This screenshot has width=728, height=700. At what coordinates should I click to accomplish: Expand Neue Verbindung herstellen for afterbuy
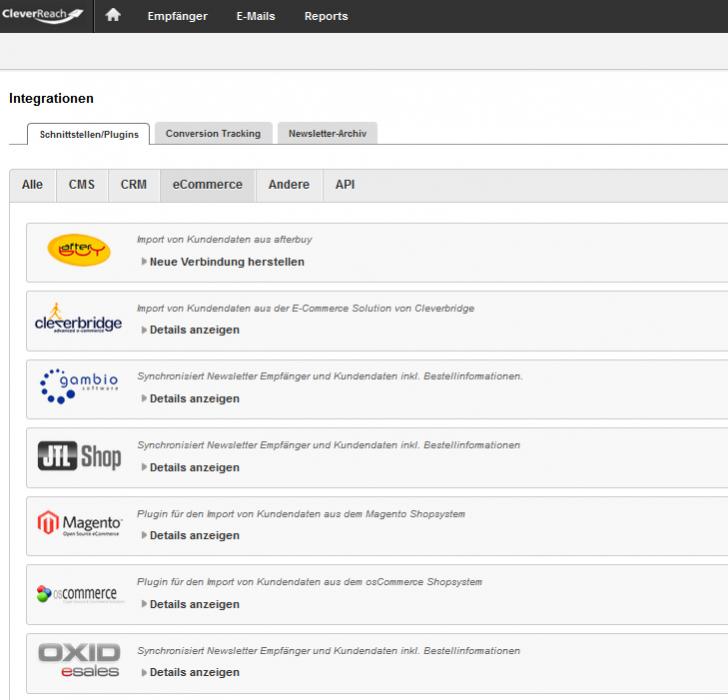click(x=226, y=262)
